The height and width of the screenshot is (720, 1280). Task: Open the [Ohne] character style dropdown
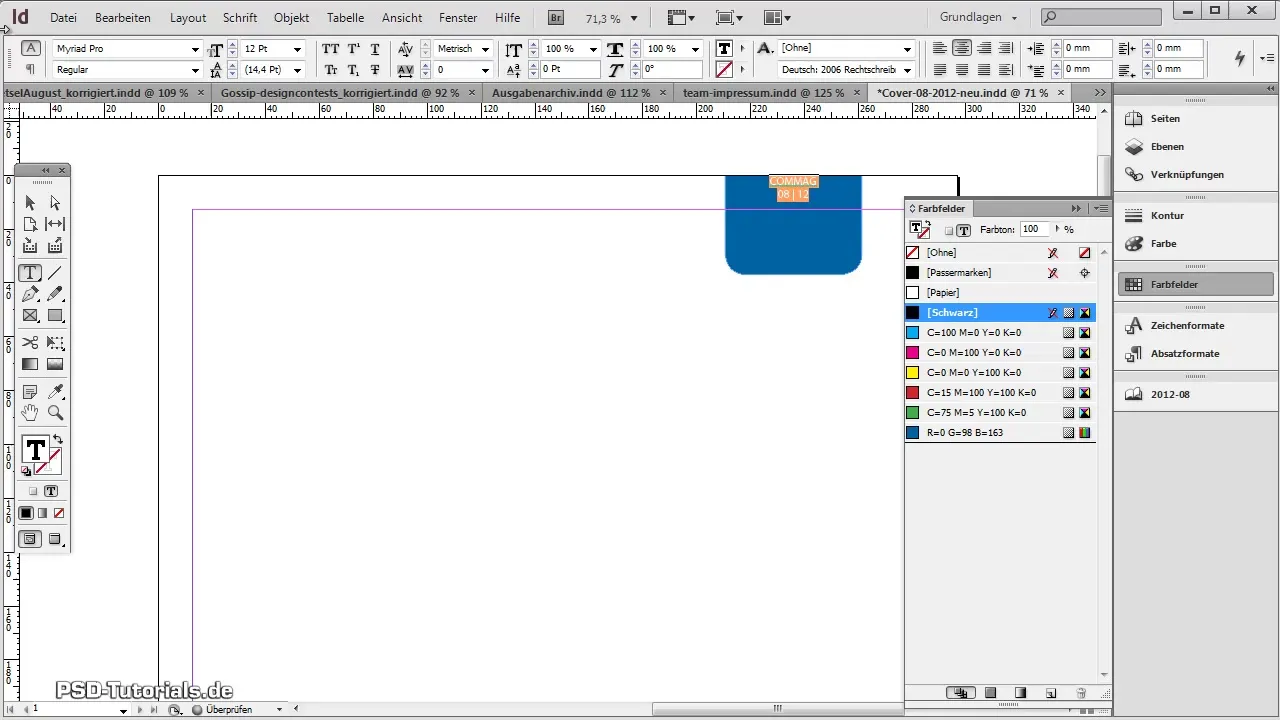tap(907, 49)
